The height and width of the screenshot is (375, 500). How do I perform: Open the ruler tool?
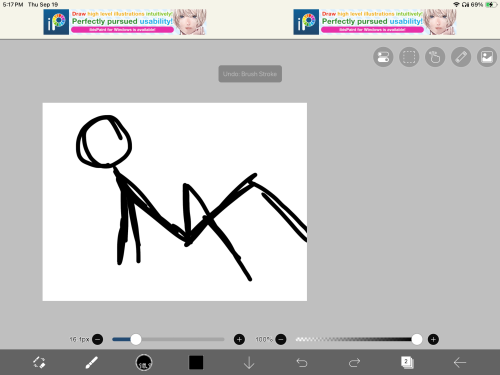point(461,57)
